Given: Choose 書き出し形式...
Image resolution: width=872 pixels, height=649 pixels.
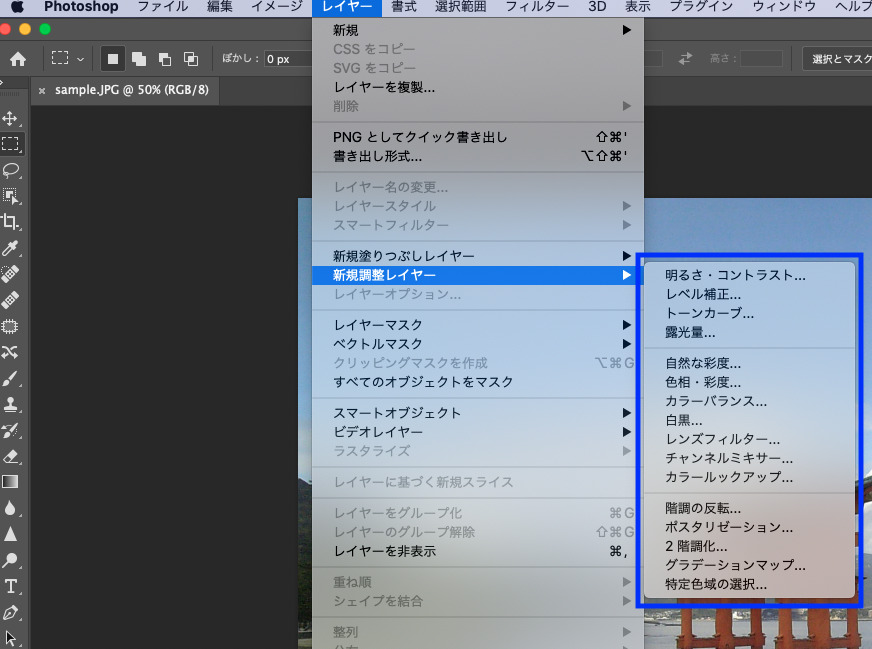Looking at the screenshot, I should 478,156.
